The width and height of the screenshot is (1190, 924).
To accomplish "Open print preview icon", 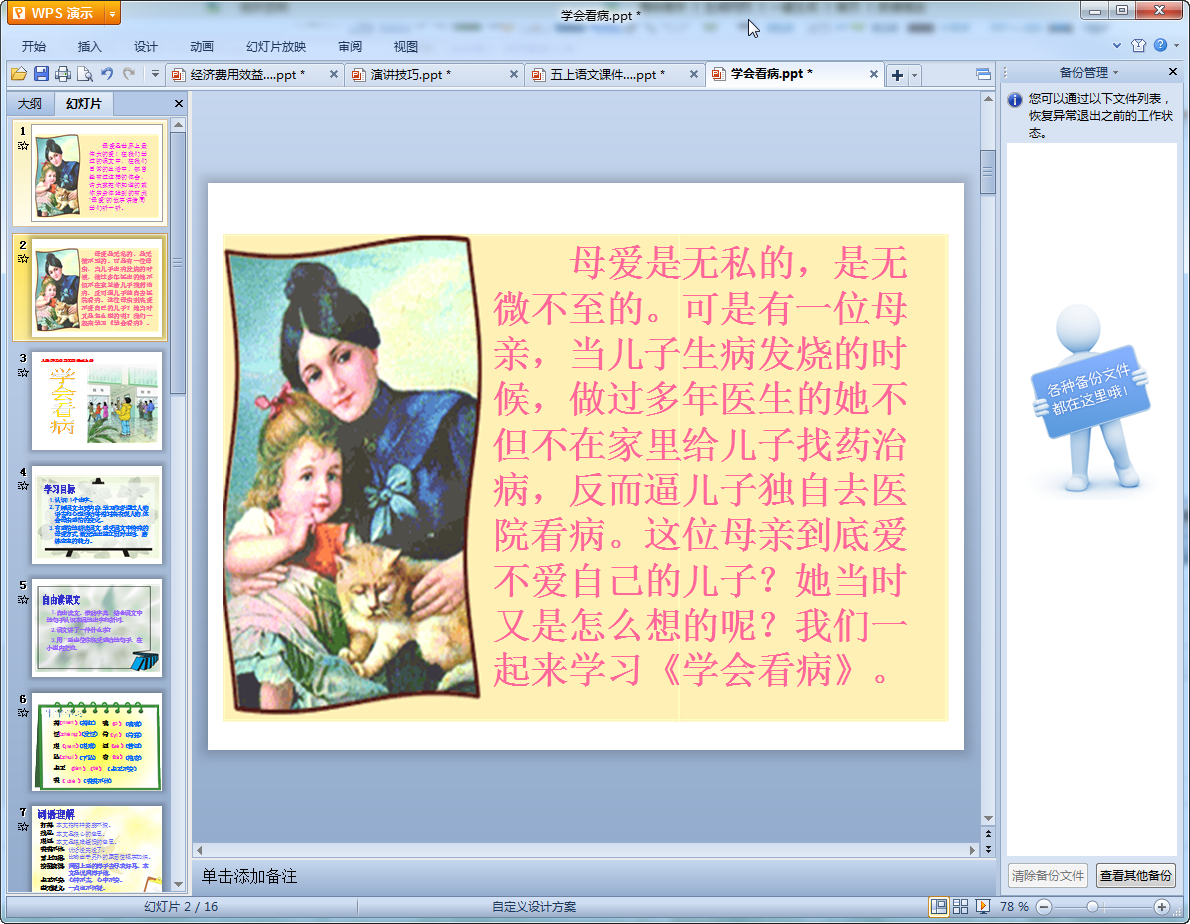I will click(85, 74).
